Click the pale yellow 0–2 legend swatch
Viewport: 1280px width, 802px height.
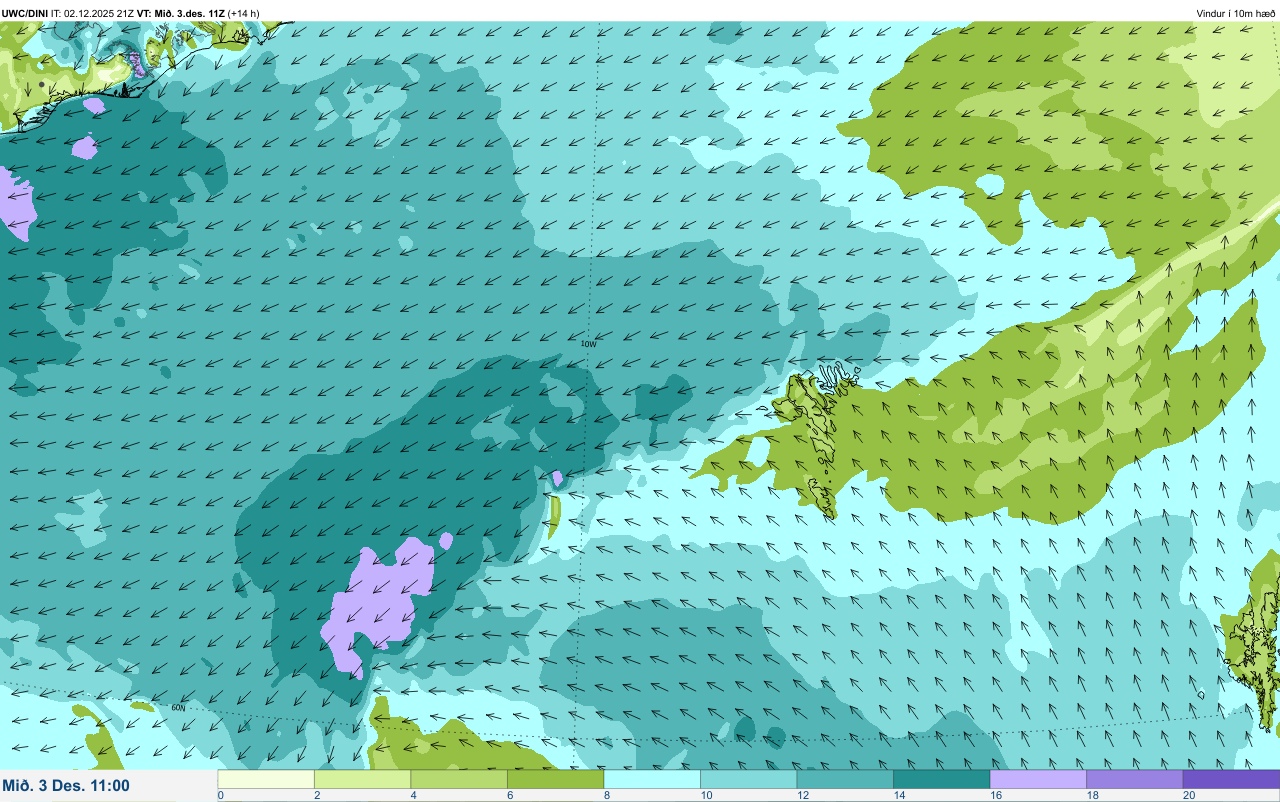266,779
